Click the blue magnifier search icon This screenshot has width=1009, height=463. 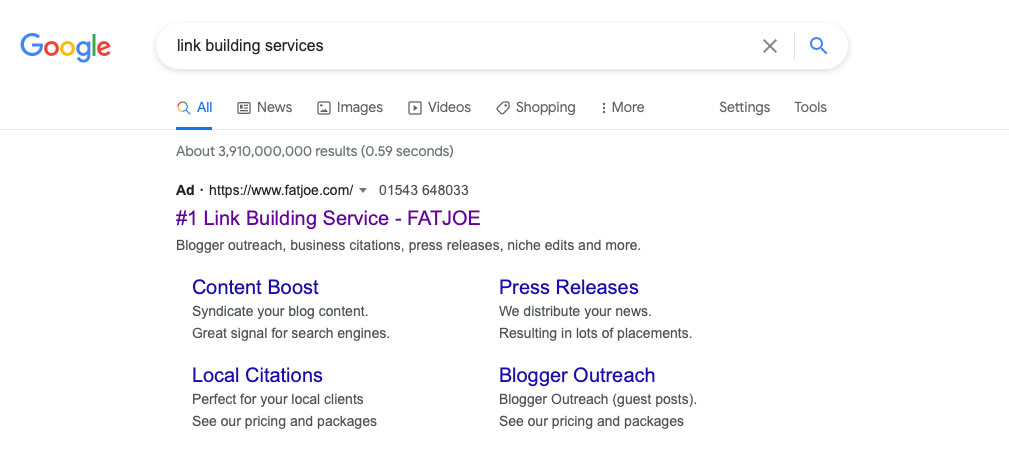coord(819,46)
